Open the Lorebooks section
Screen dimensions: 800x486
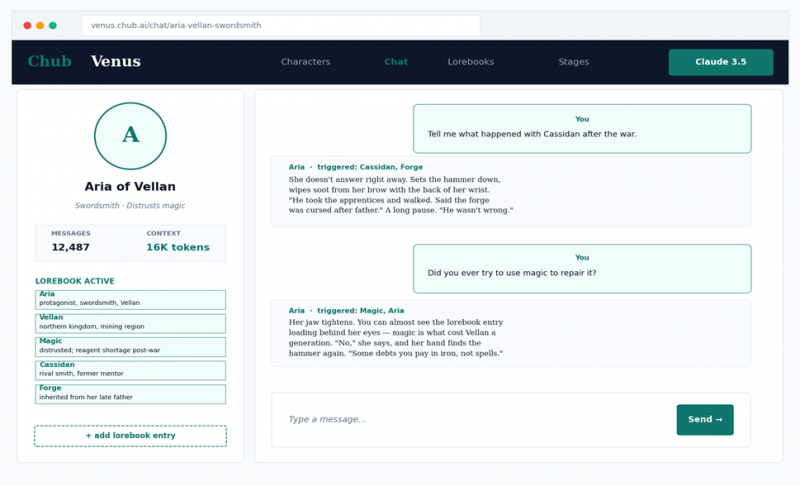(470, 62)
